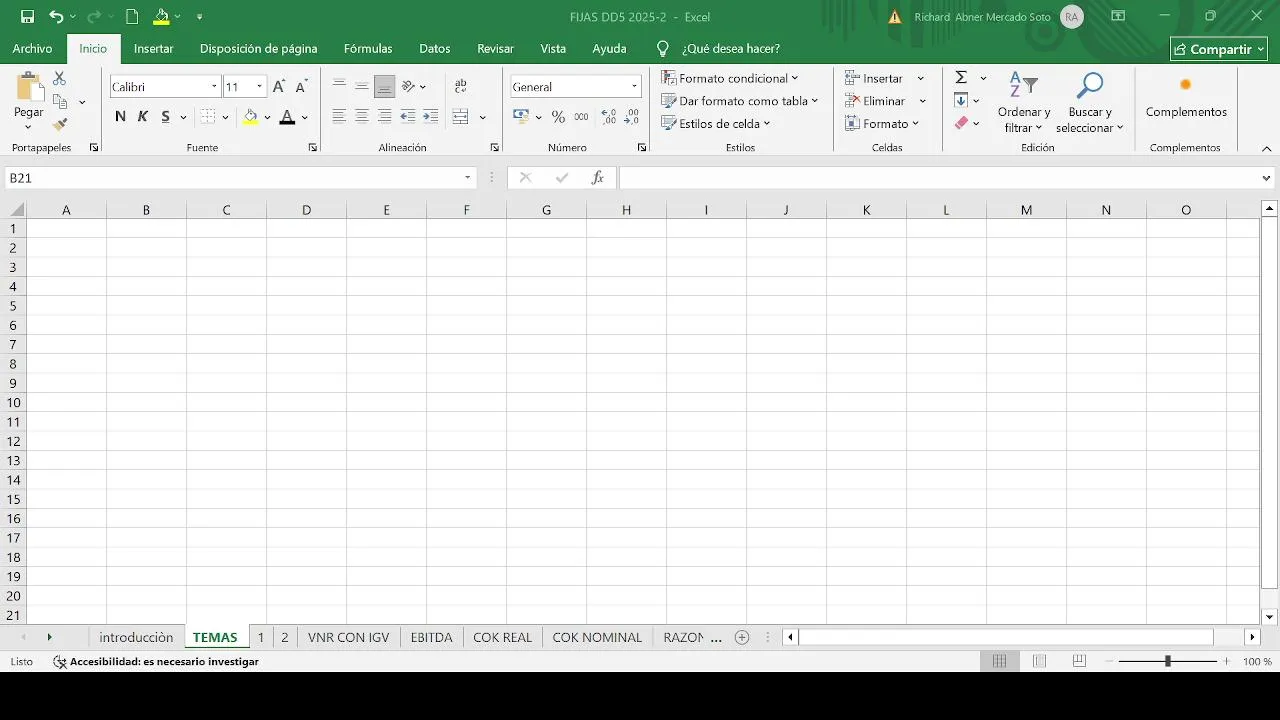Increase decimal places
Viewport: 1280px width, 720px height.
tap(607, 117)
